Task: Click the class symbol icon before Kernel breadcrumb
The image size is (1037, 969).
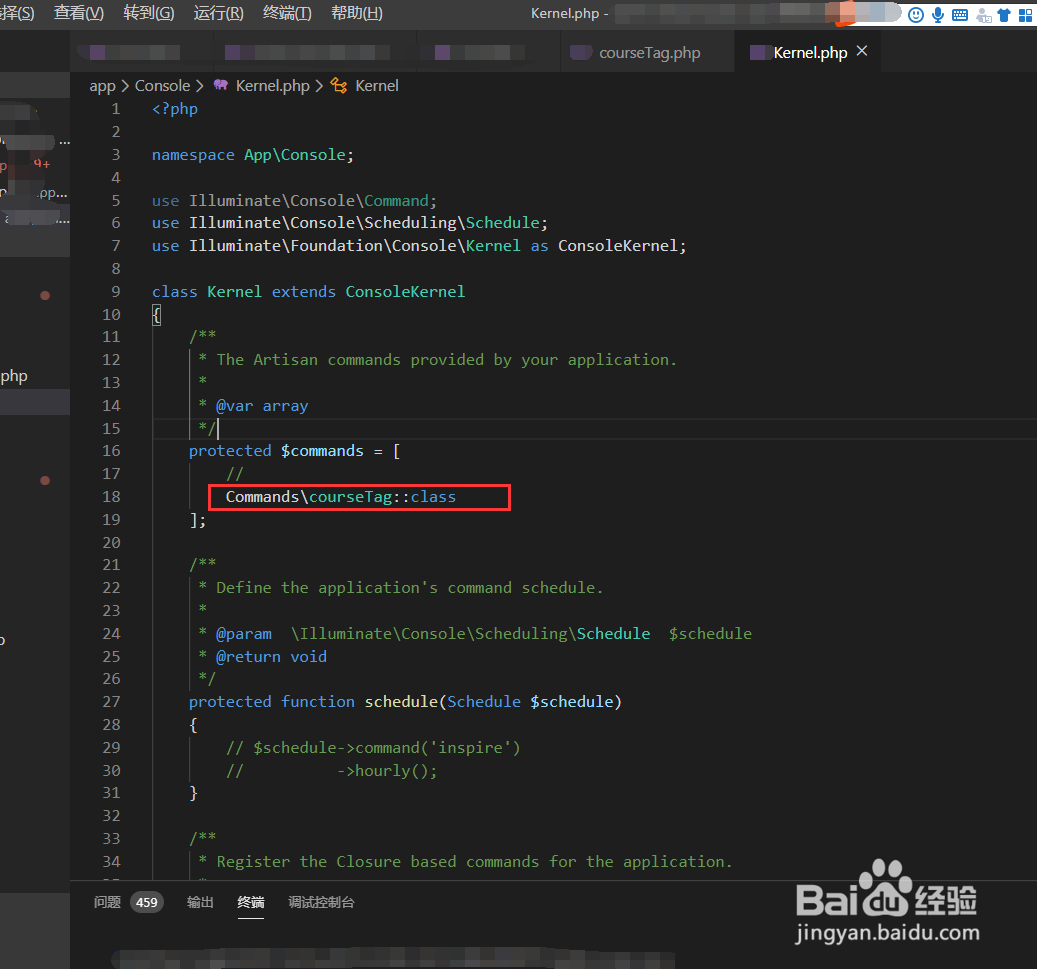Action: (x=339, y=85)
